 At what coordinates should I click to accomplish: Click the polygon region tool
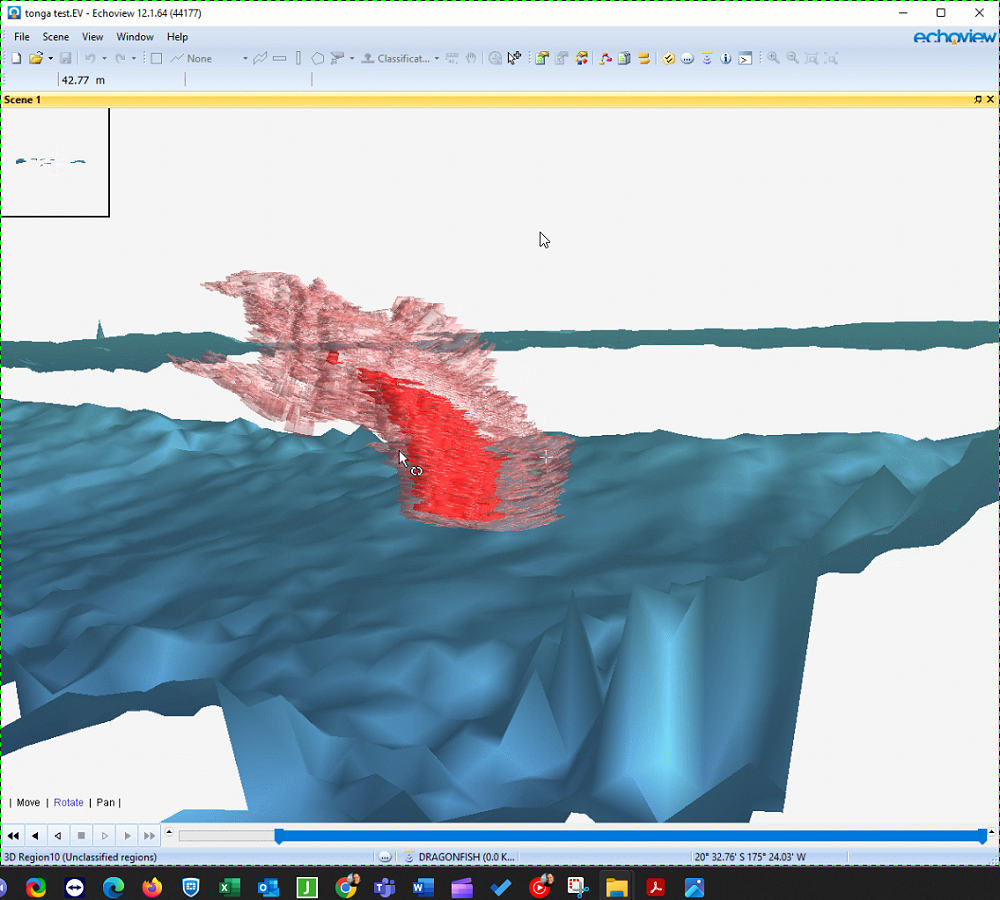[318, 58]
